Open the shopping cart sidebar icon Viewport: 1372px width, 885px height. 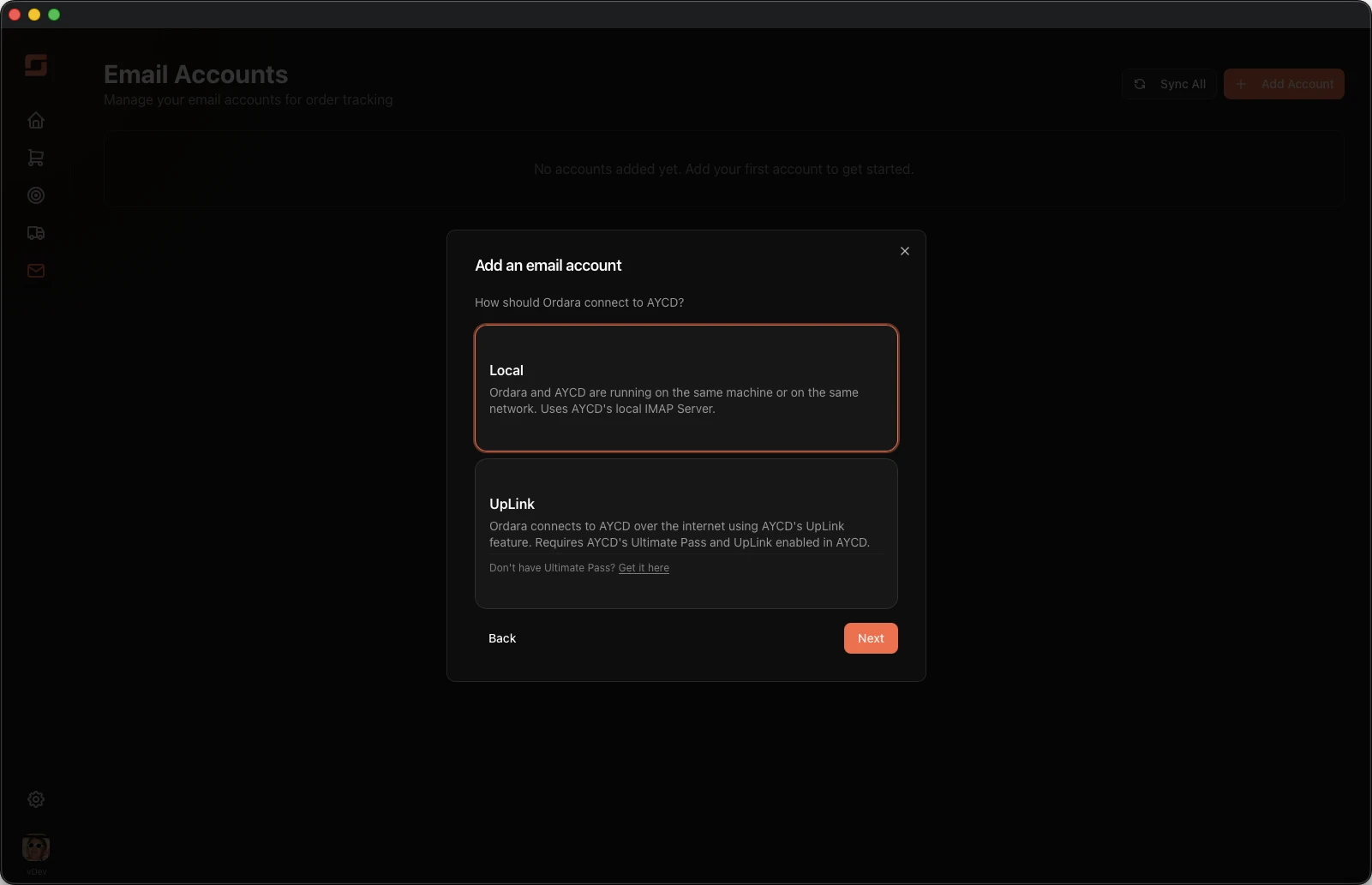pos(36,158)
